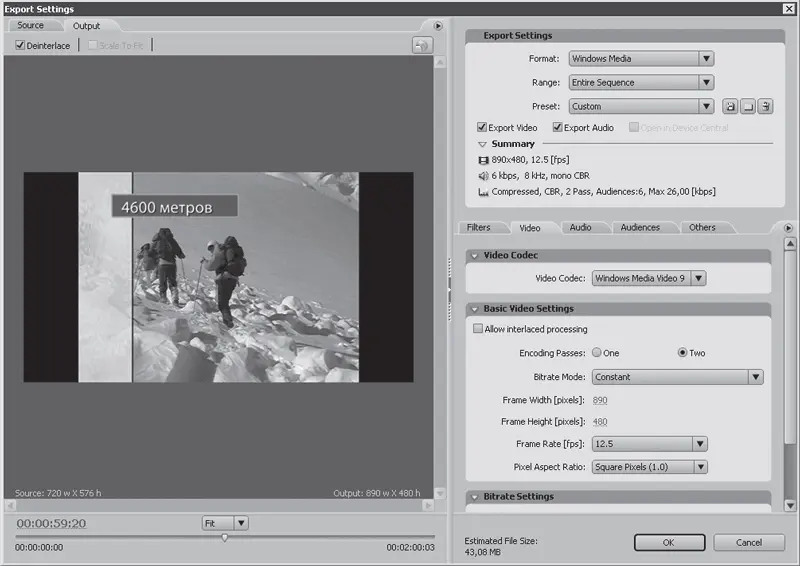
Task: Click the audio summary speaker icon
Action: (x=483, y=176)
